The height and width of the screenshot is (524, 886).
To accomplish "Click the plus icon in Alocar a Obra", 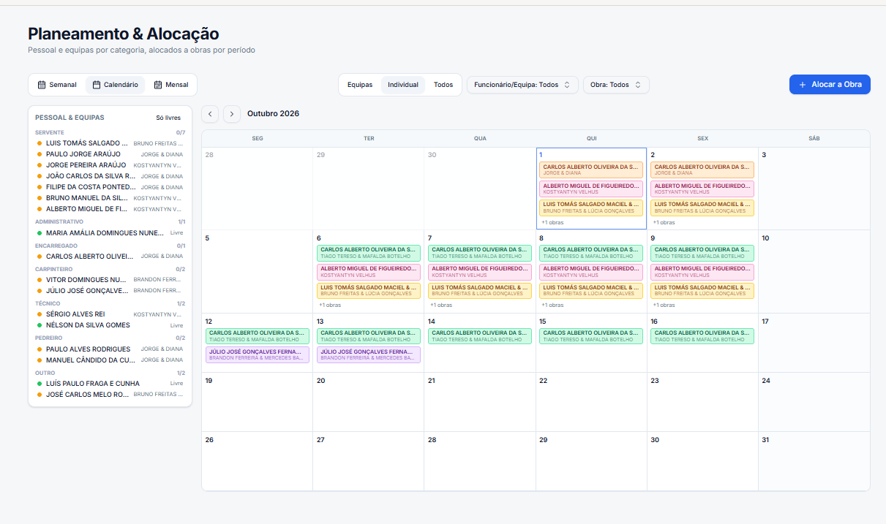I will (x=802, y=85).
